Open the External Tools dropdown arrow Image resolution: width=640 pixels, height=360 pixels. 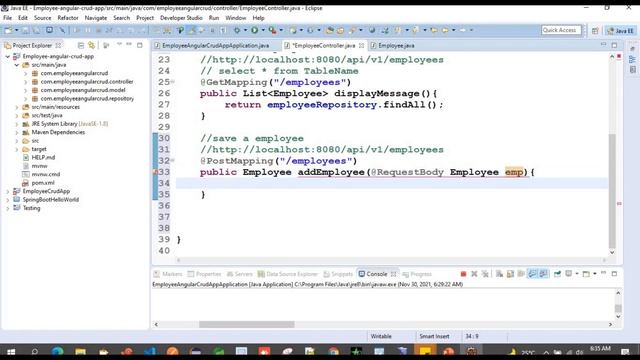click(281, 30)
